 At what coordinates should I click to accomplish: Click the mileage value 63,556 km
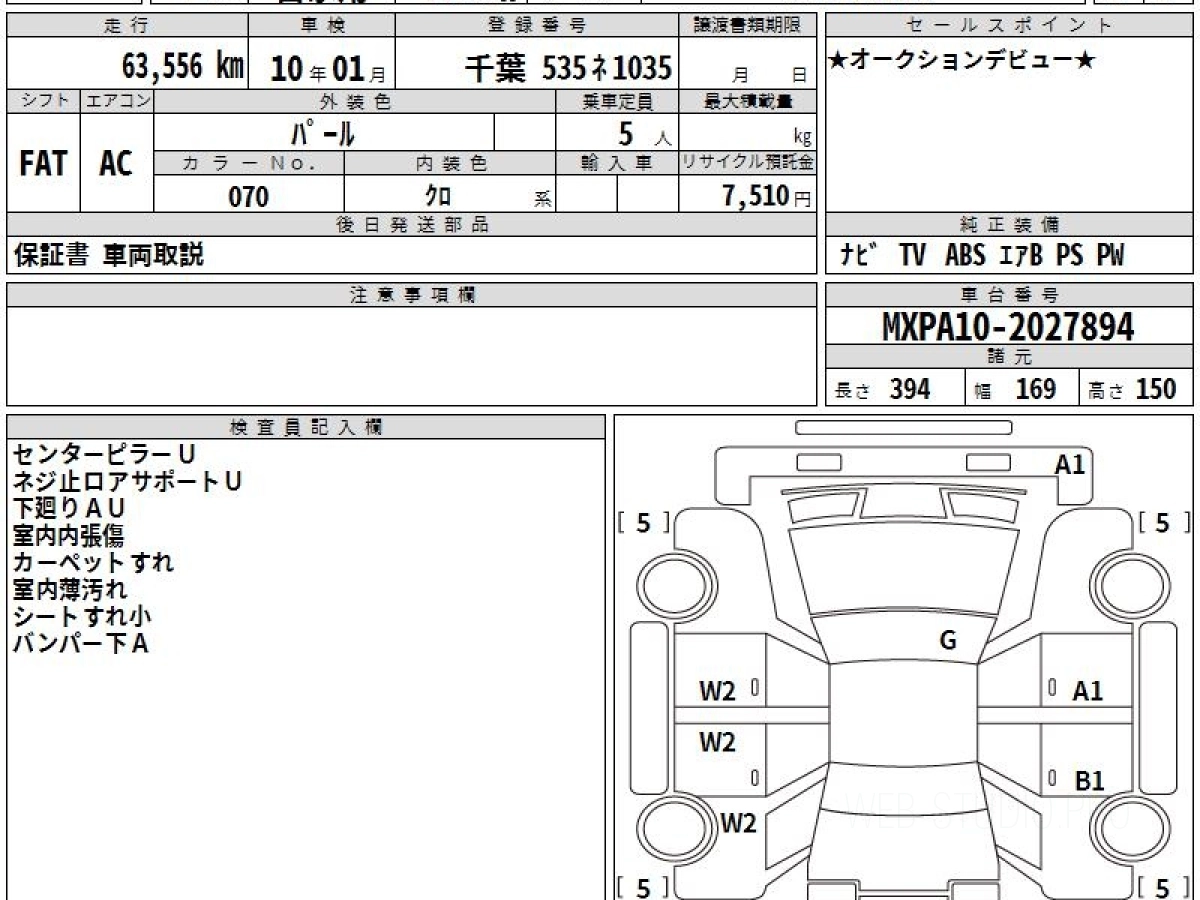(182, 67)
